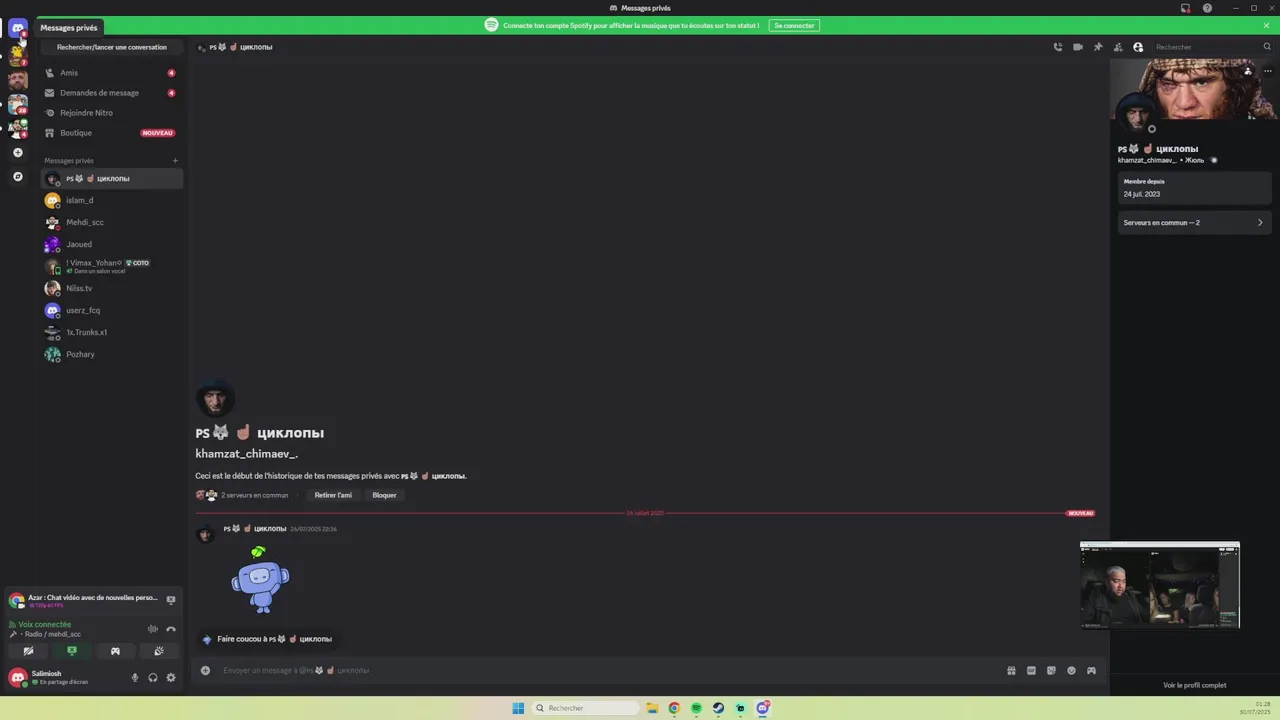Open the stream preview thumbnail
This screenshot has height=720, width=1280.
[1160, 585]
